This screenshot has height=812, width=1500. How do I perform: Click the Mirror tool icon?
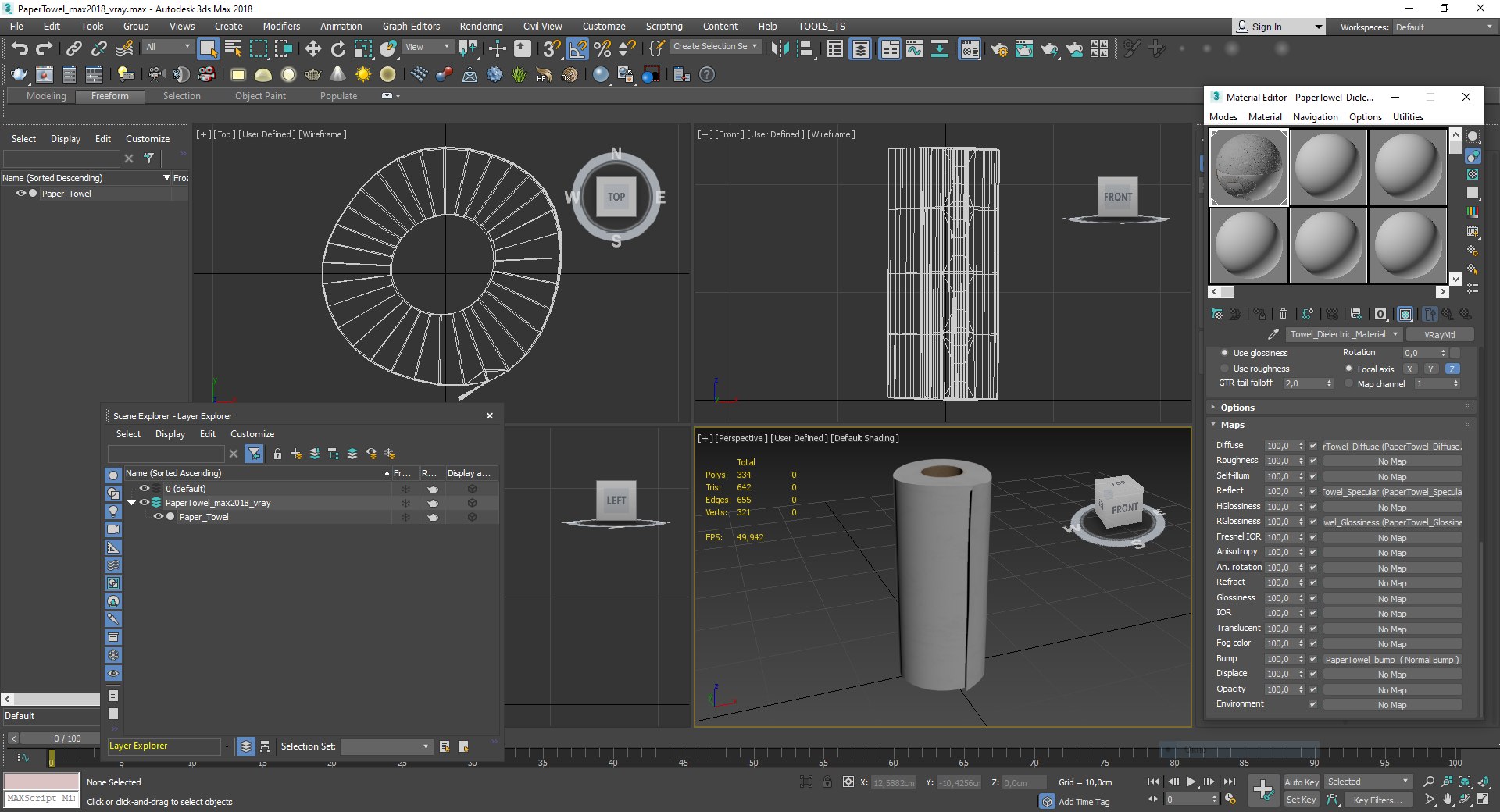[x=780, y=49]
